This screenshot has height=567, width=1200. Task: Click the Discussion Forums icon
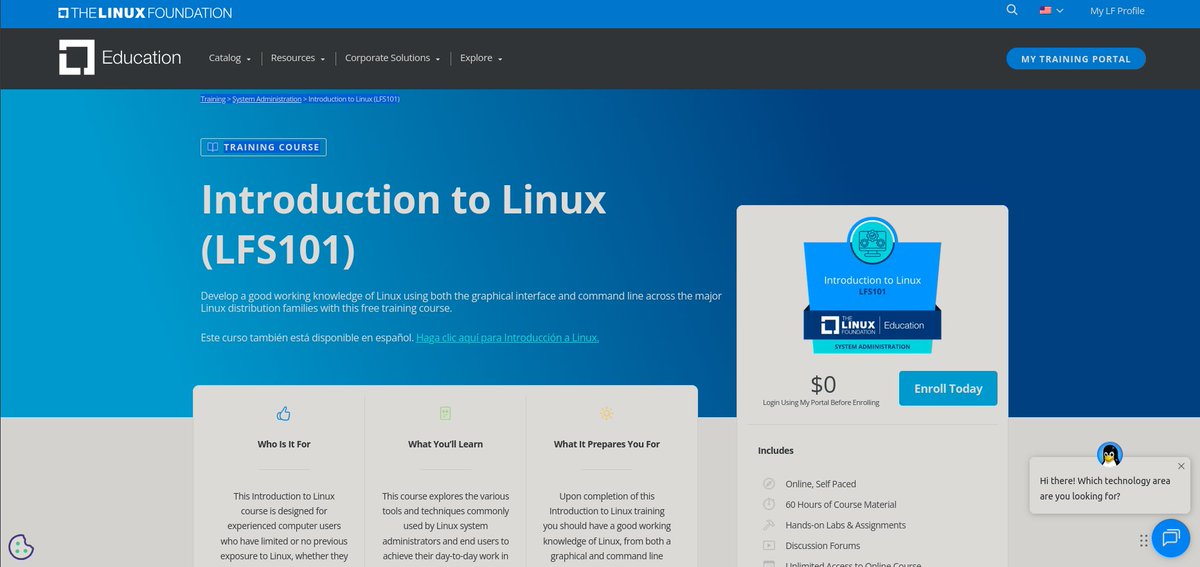[x=768, y=546]
